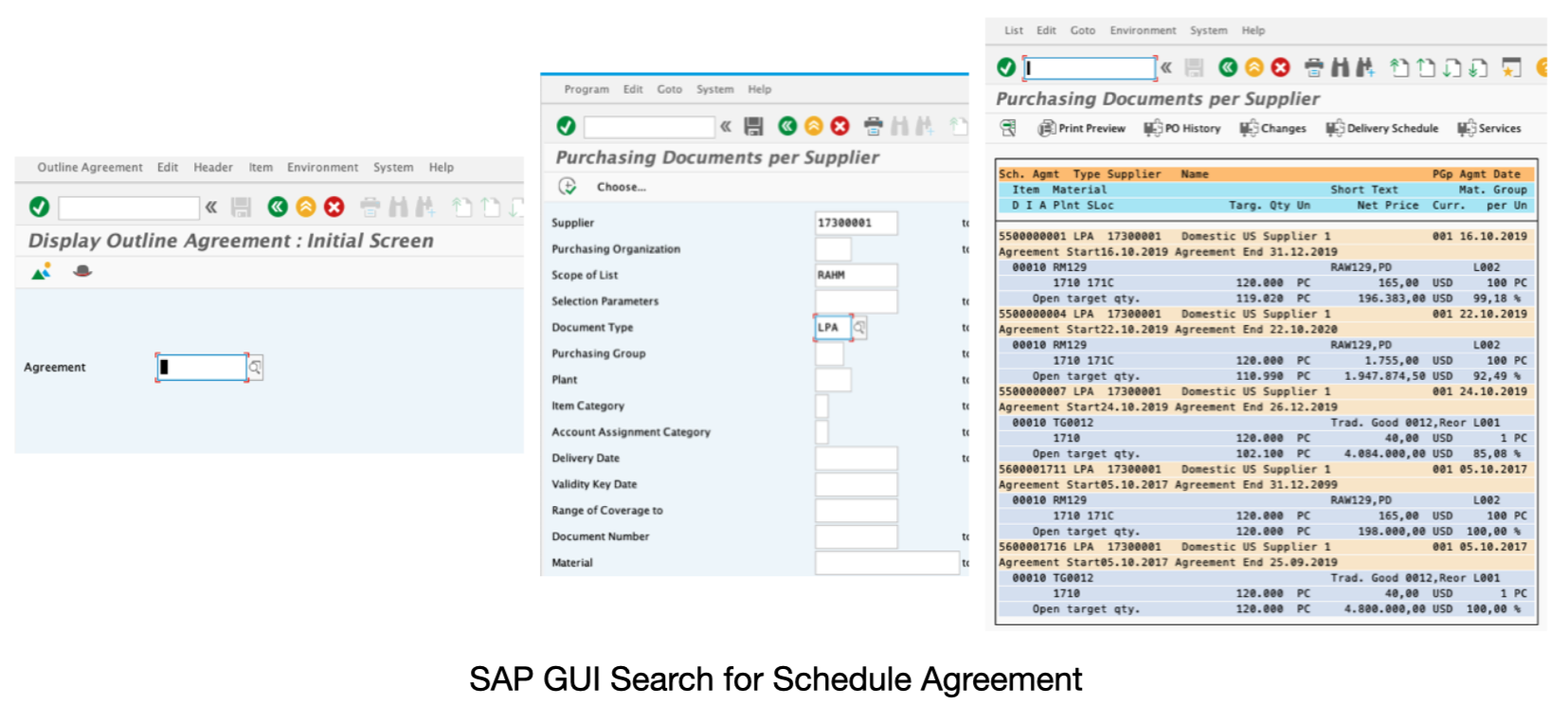1568x705 pixels.
Task: Click Delivery Schedule button
Action: (x=1382, y=128)
